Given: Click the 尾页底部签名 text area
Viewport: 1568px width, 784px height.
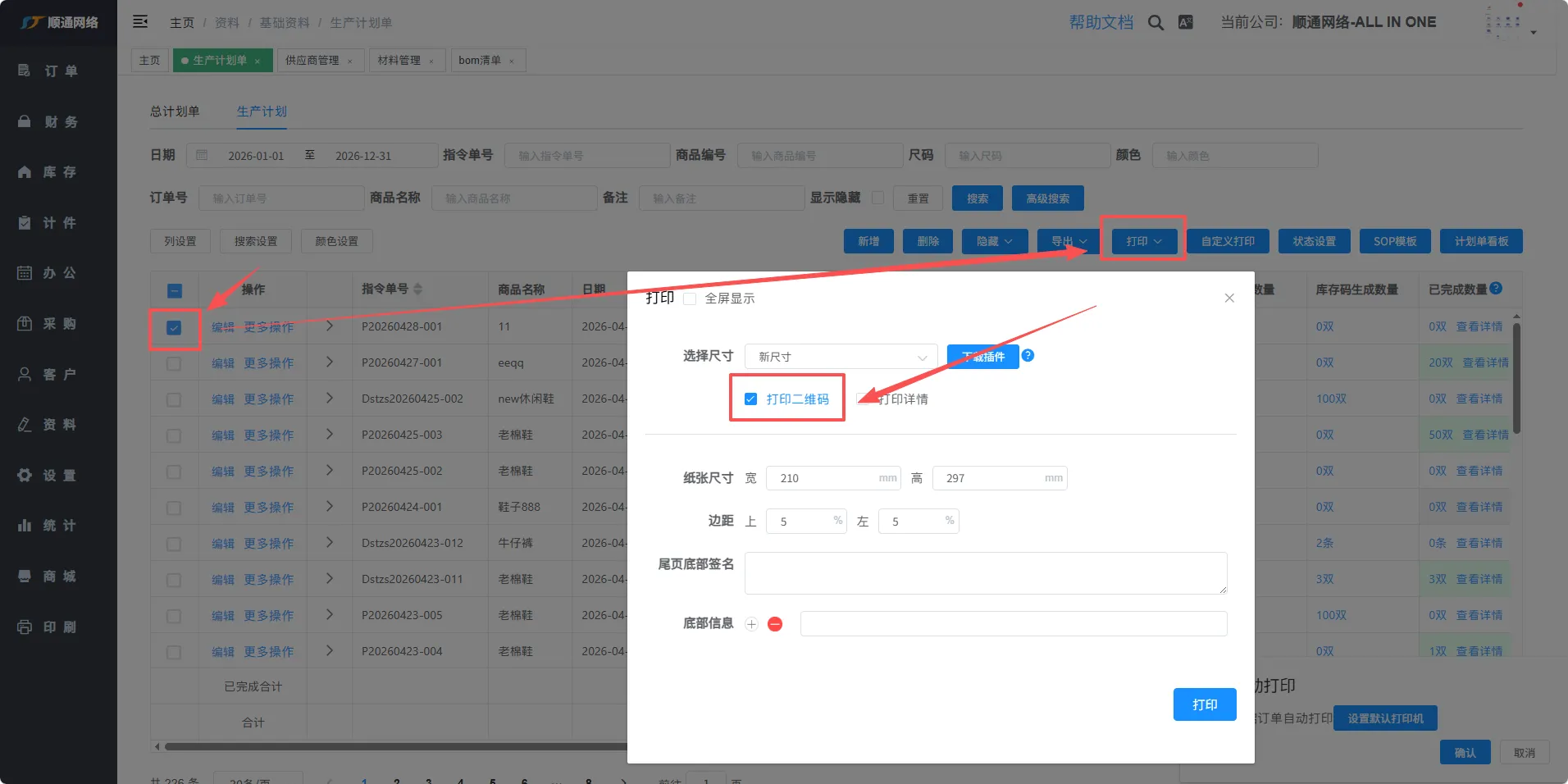Looking at the screenshot, I should [x=985, y=572].
